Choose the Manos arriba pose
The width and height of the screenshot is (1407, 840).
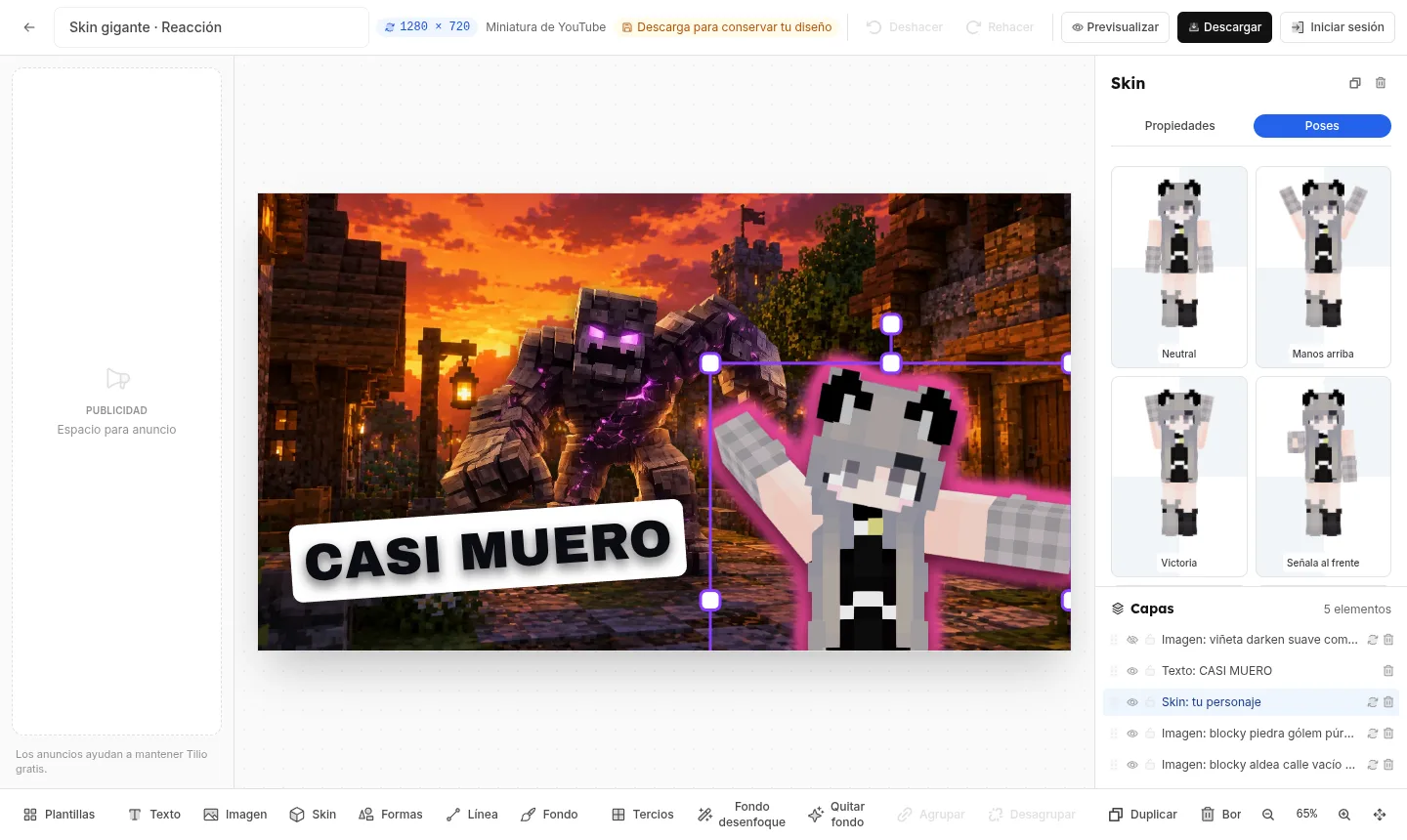(x=1323, y=267)
